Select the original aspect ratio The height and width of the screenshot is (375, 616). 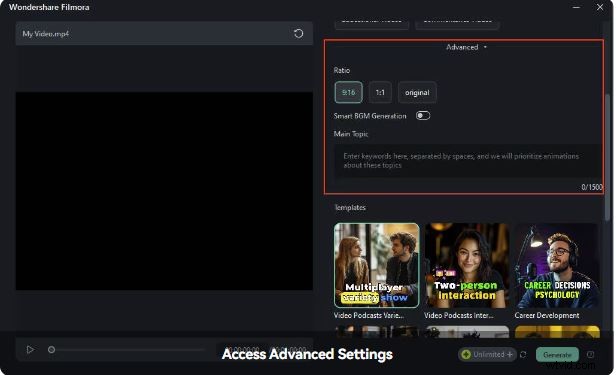(417, 93)
